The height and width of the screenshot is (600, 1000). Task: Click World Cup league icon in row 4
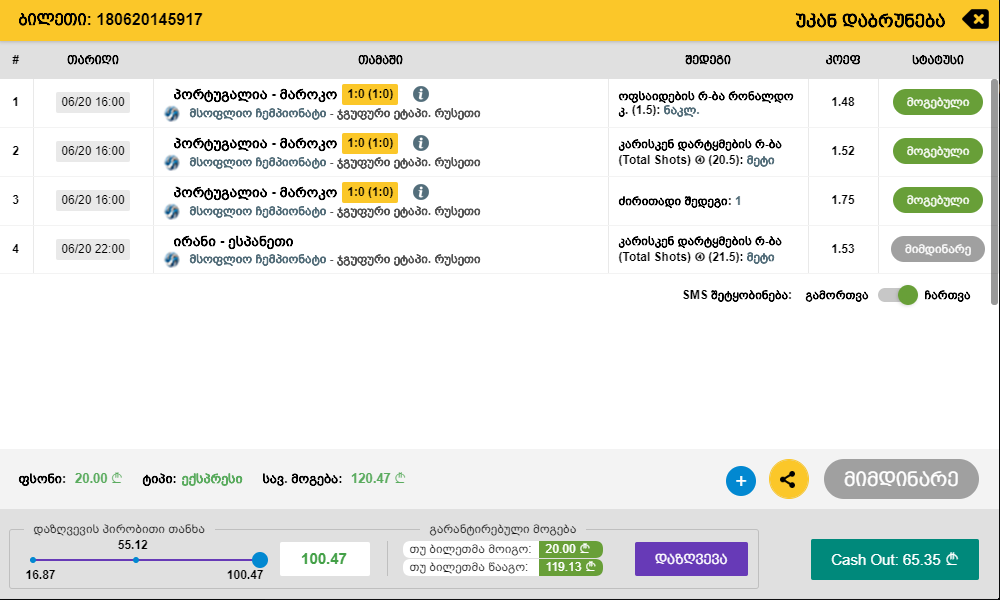coord(172,260)
